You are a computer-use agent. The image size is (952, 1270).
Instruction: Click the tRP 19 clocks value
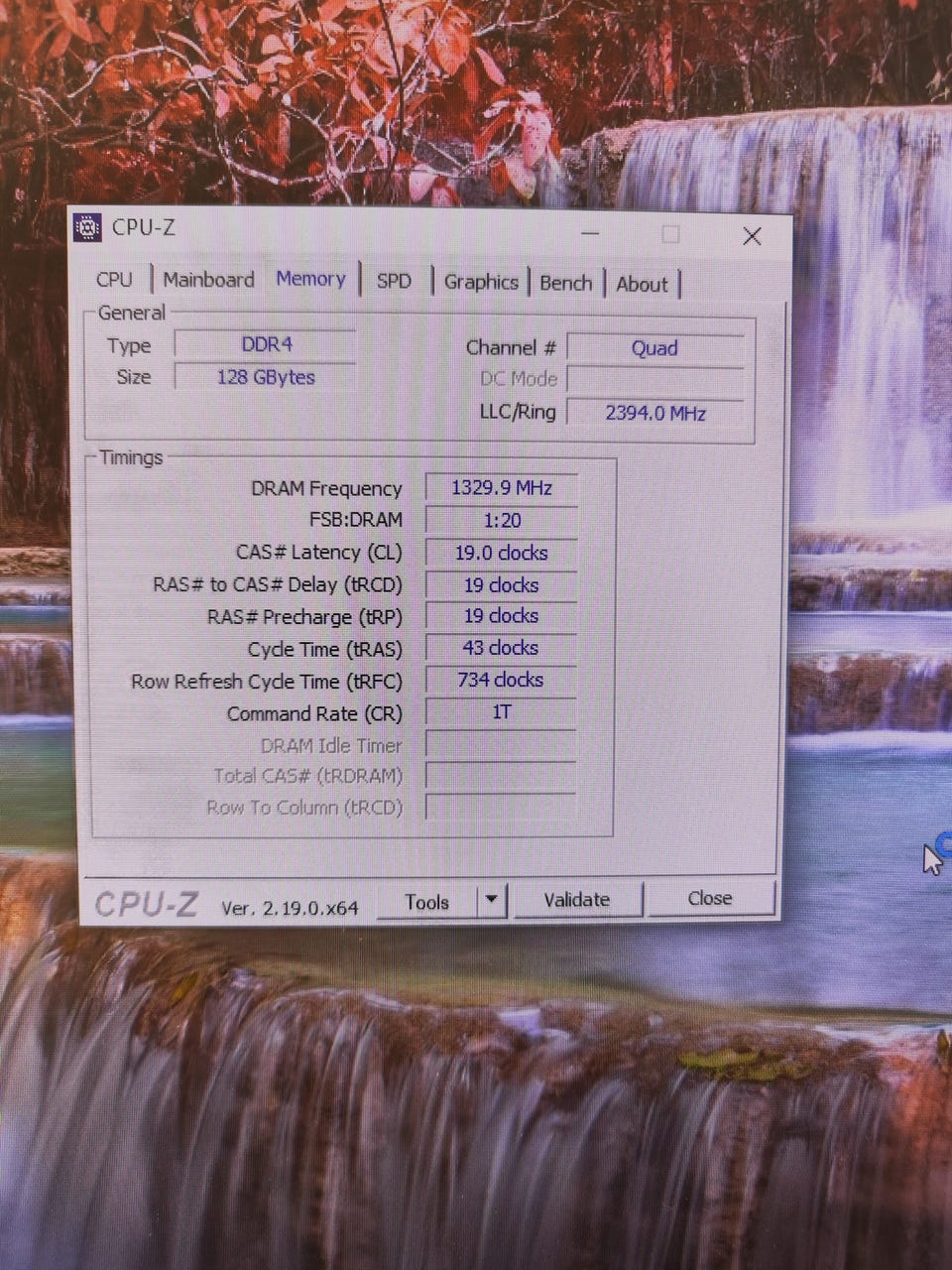click(x=501, y=616)
